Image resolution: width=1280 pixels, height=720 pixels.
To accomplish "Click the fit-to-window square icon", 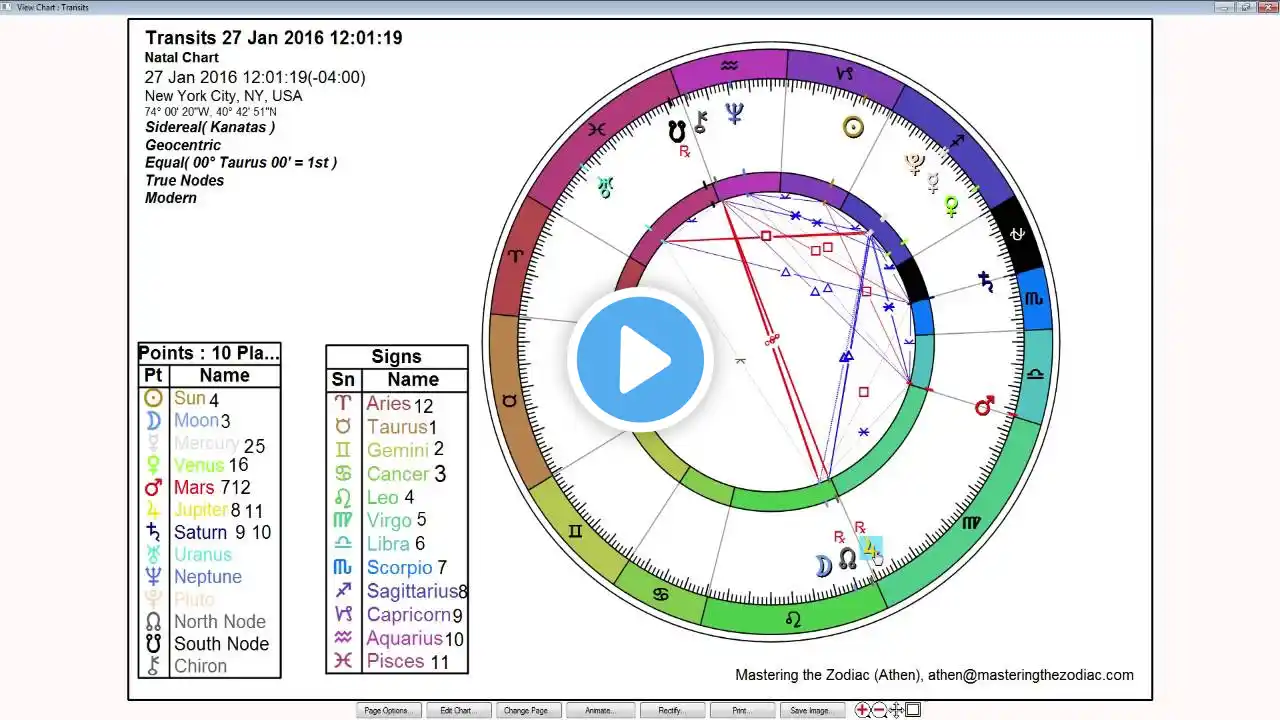I will 913,710.
